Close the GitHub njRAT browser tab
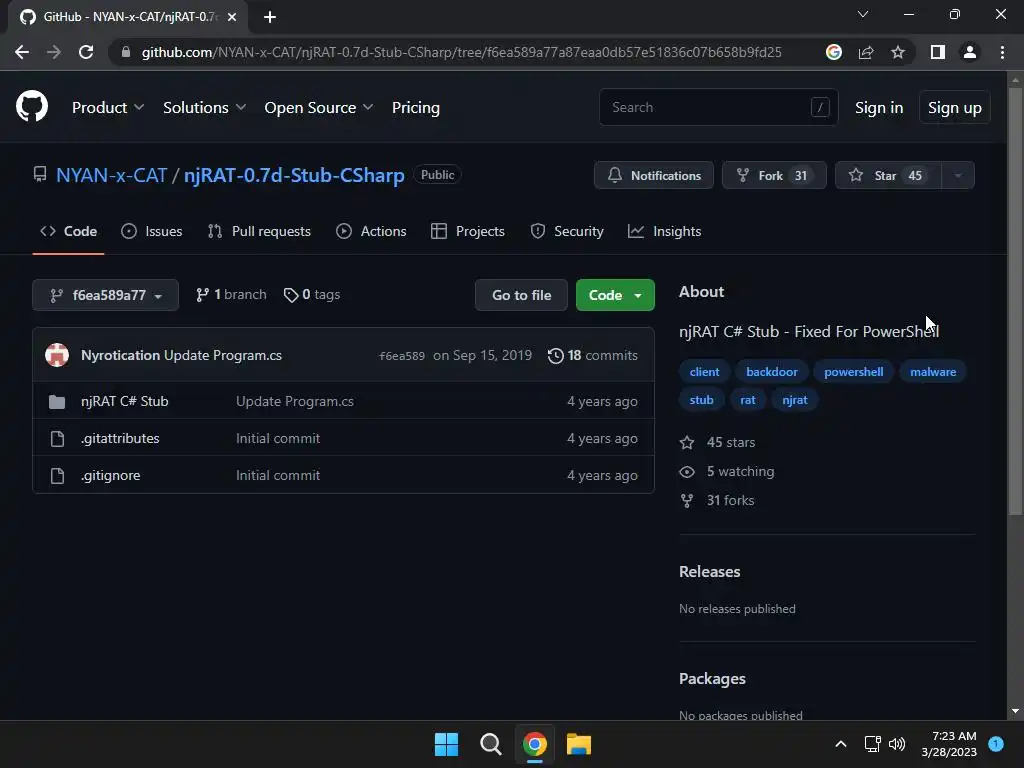The image size is (1024, 768). click(232, 17)
